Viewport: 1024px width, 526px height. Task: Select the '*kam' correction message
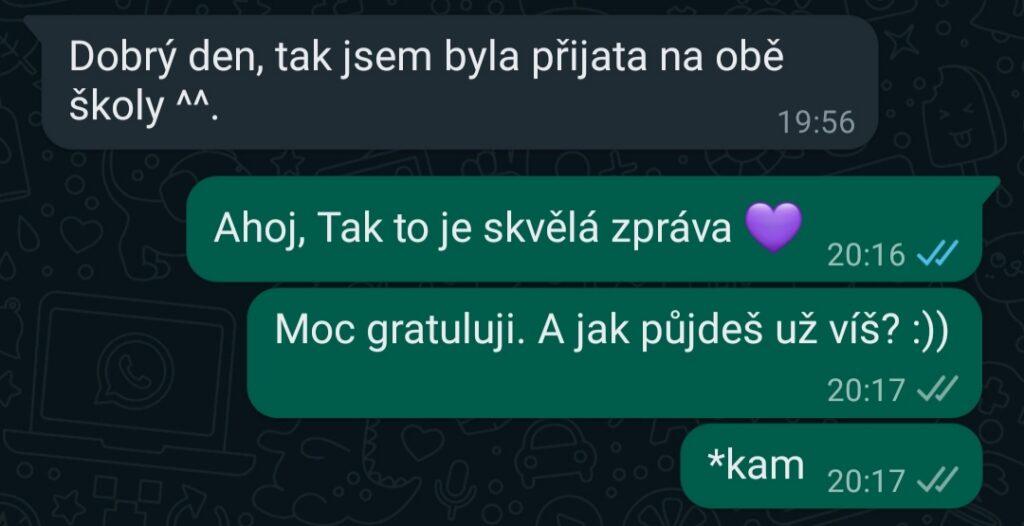click(x=831, y=466)
